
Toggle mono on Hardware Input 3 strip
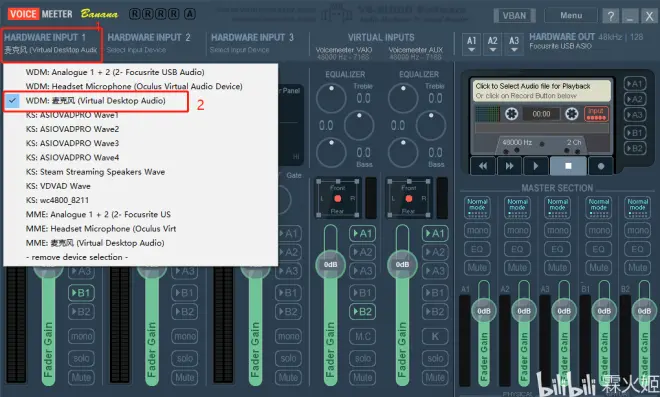(288, 336)
